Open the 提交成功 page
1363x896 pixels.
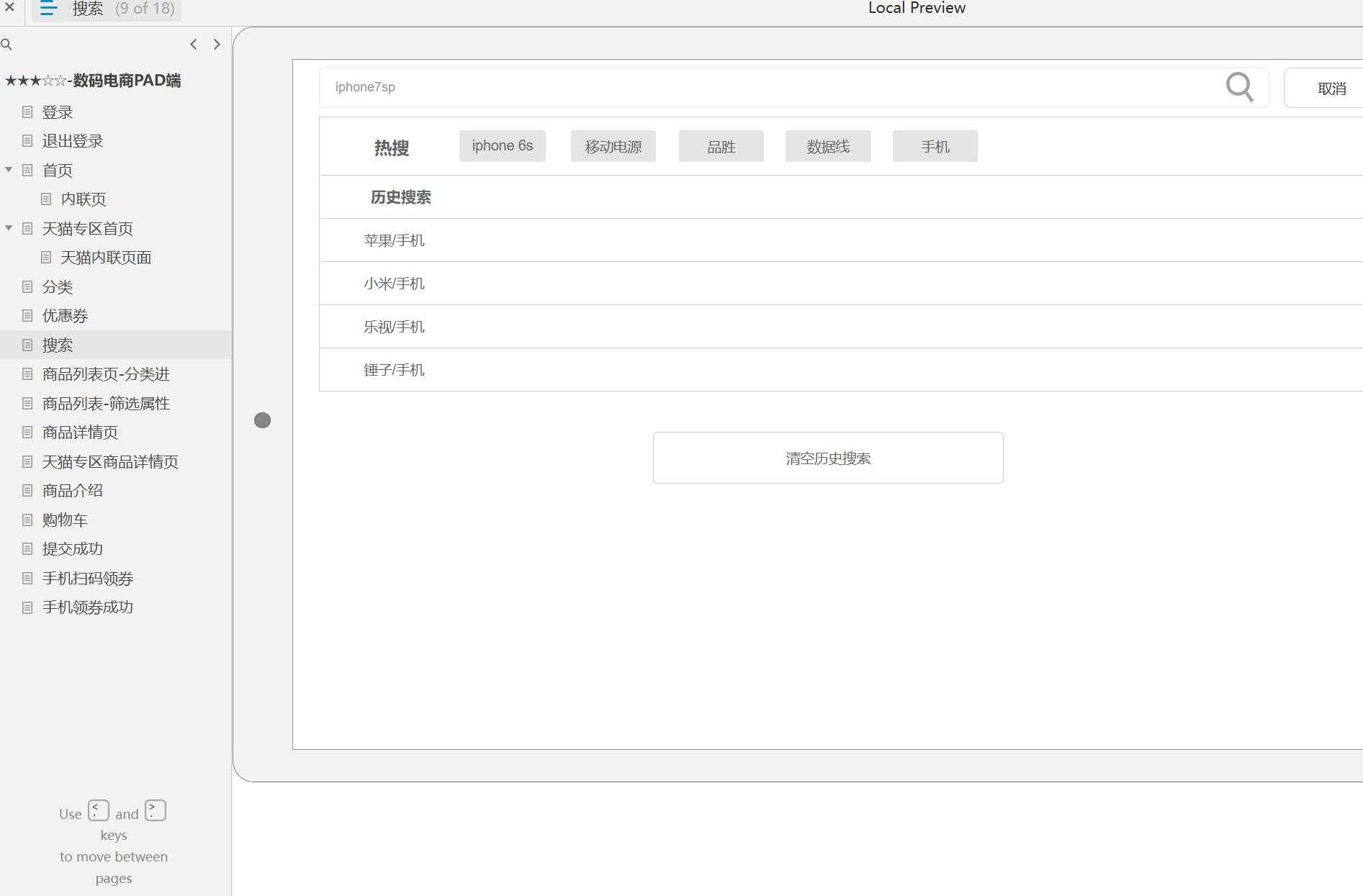click(x=73, y=548)
